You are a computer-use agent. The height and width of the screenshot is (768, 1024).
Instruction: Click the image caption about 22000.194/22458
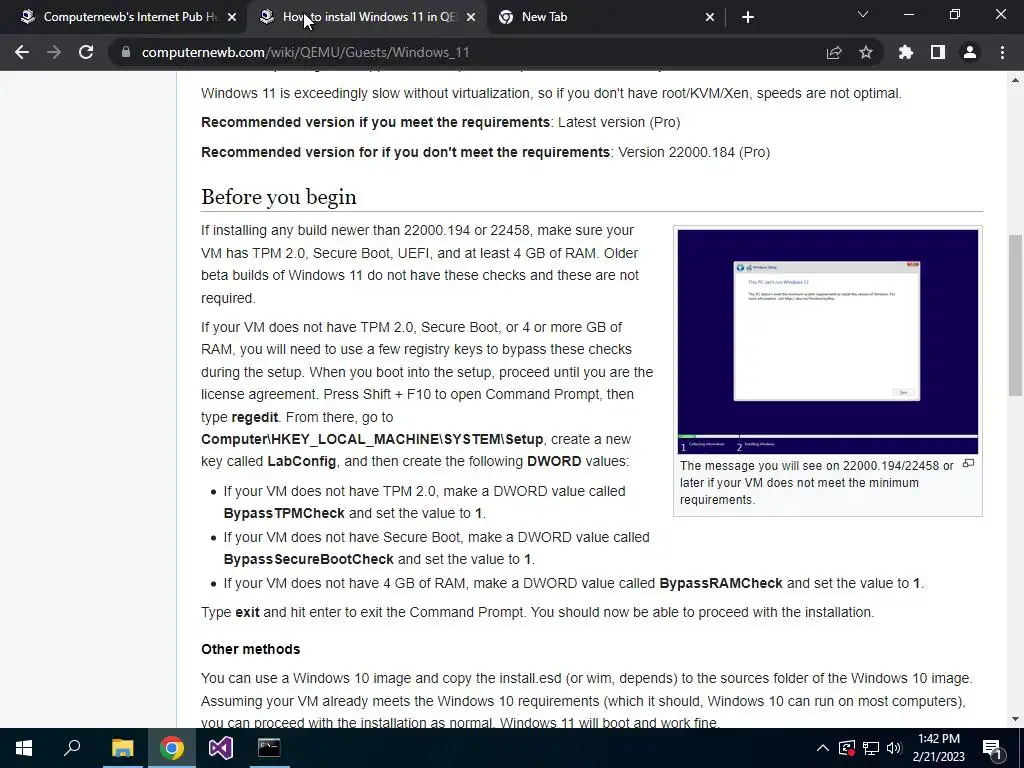[816, 483]
